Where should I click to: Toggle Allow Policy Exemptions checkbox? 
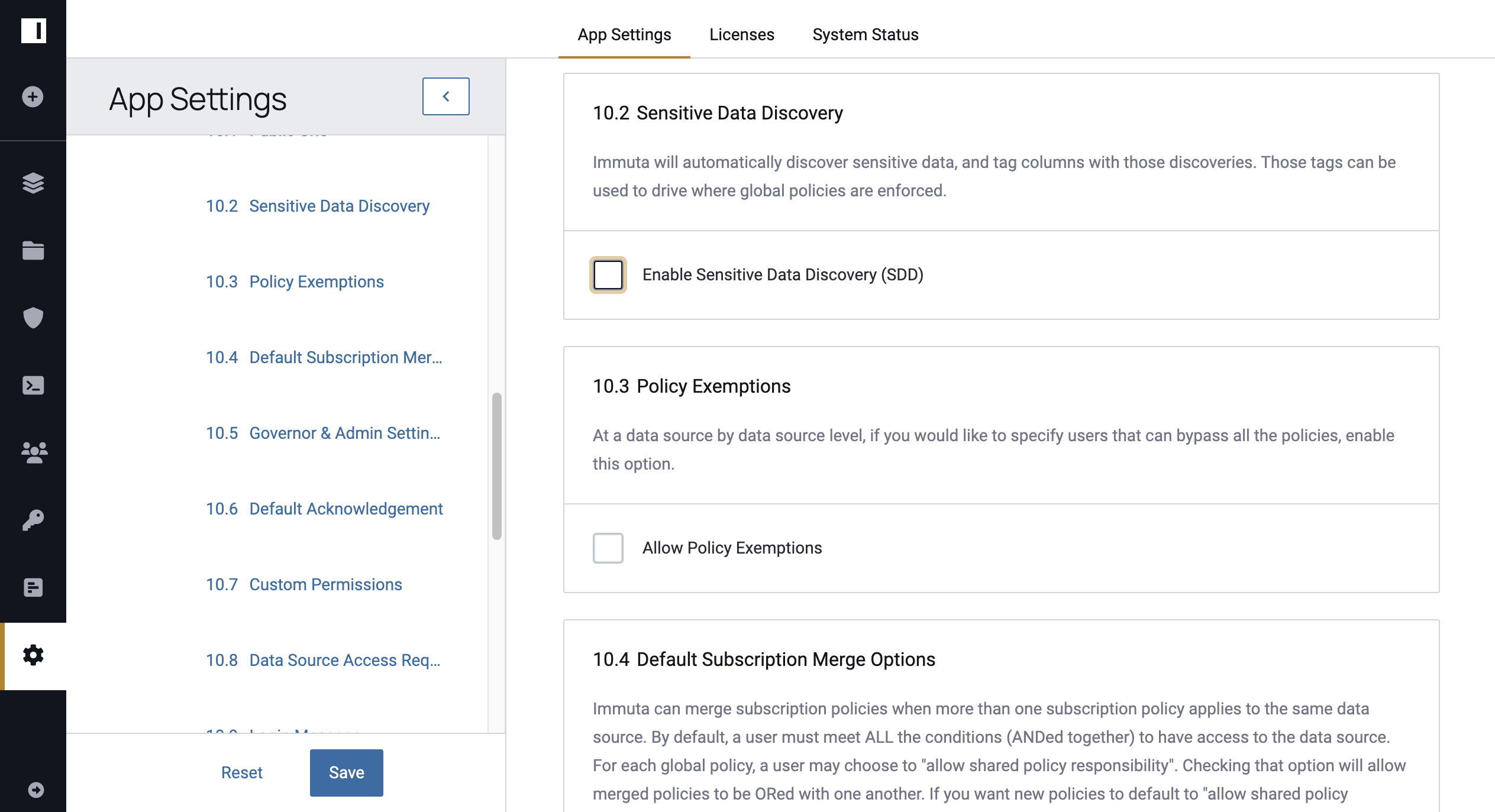click(x=607, y=547)
